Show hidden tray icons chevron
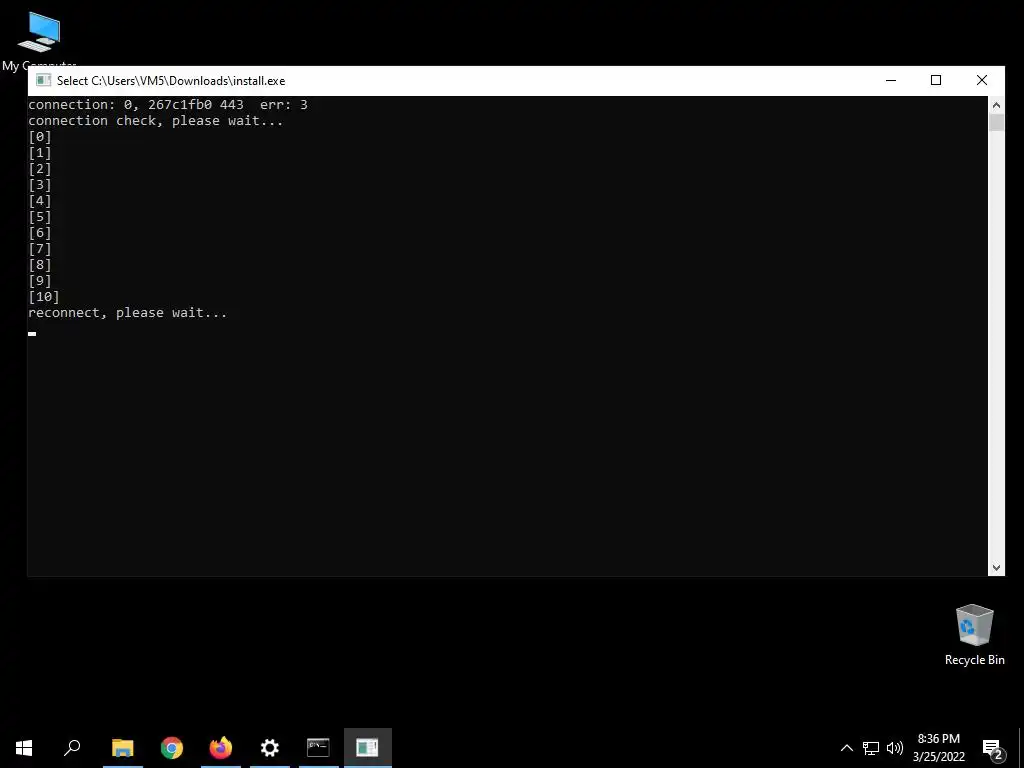This screenshot has width=1024, height=768. pos(846,748)
